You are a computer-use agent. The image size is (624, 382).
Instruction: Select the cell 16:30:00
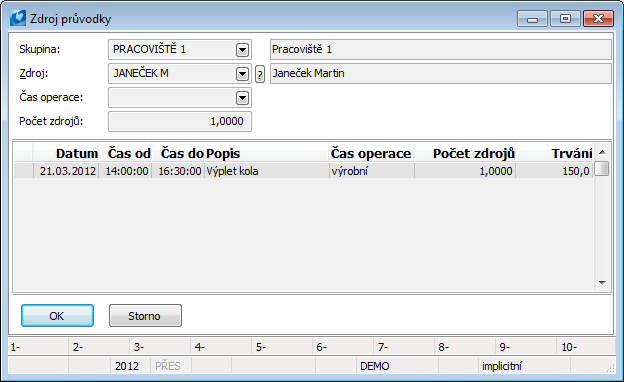pos(178,171)
